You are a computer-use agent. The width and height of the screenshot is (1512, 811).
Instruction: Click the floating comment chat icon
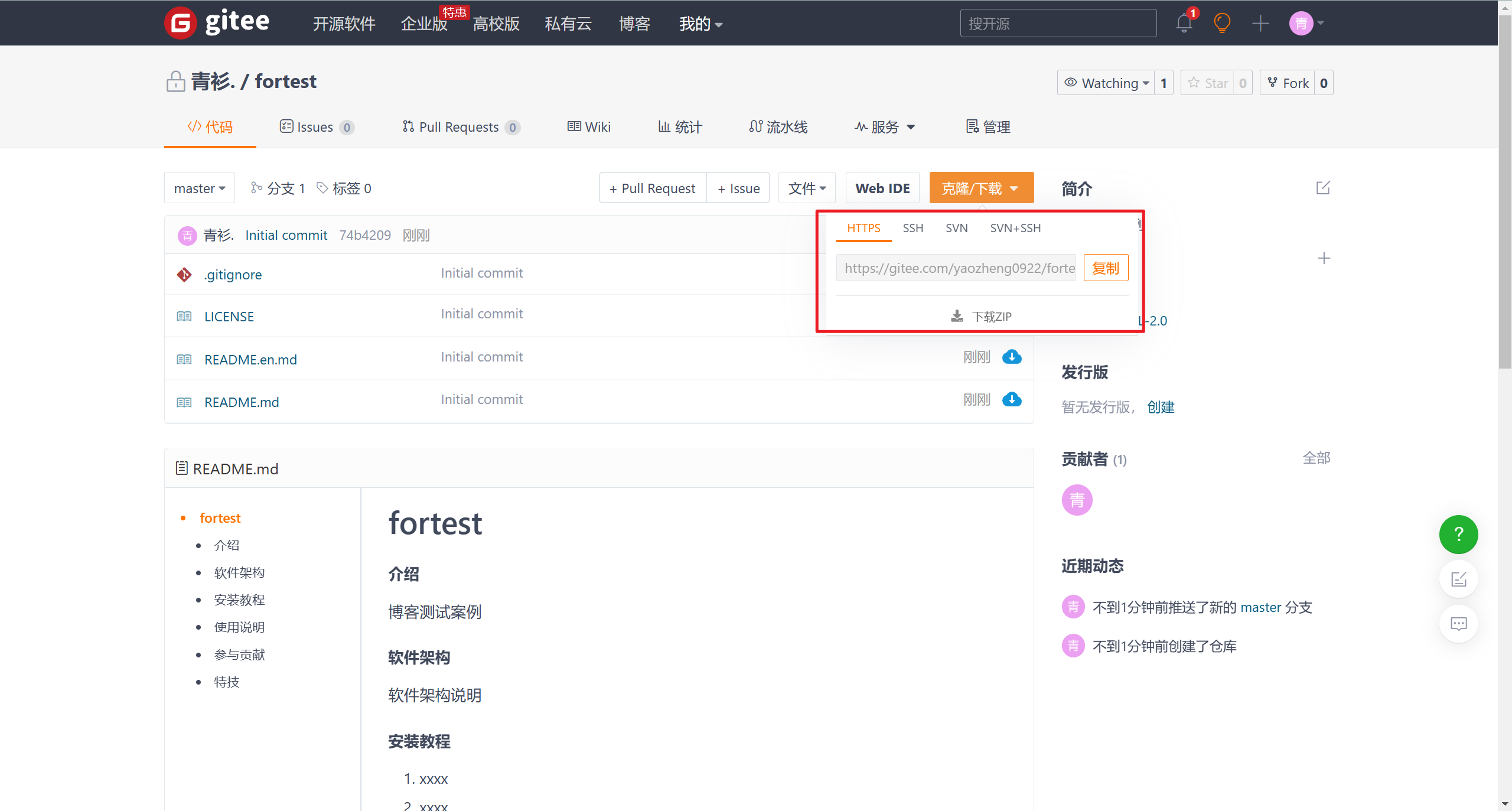(1458, 624)
